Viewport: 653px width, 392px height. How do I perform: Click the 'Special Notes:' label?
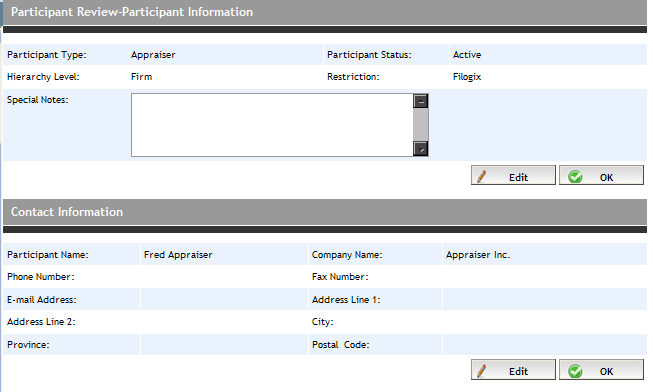[x=37, y=100]
